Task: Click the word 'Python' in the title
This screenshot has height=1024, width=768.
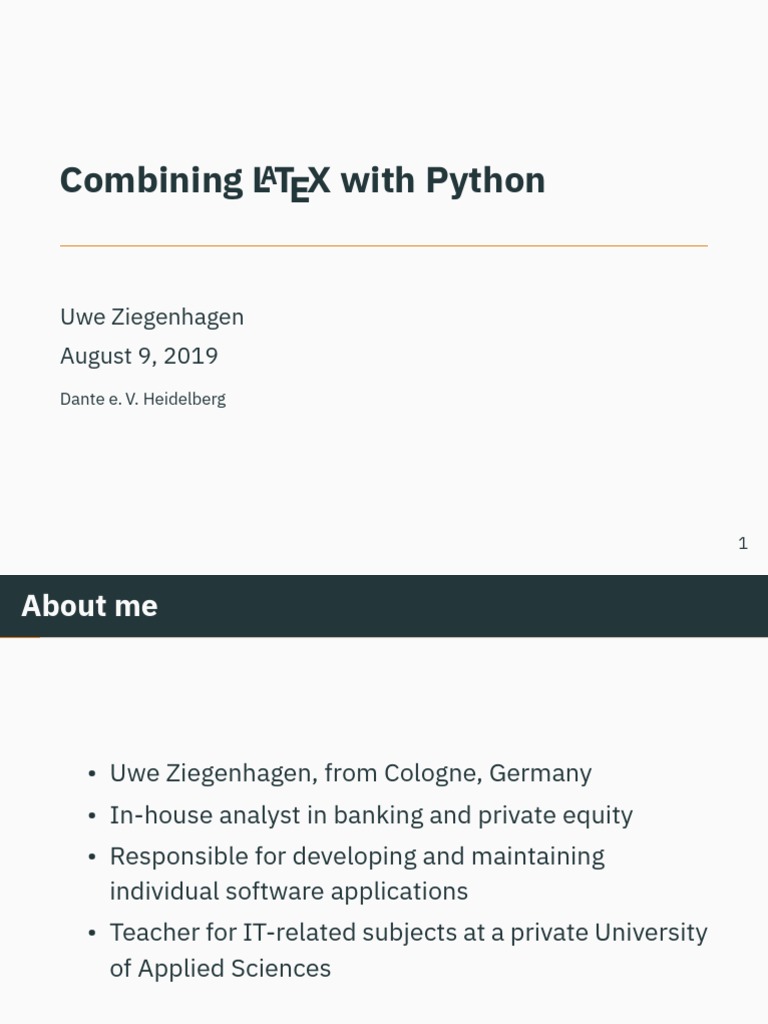Action: coord(485,181)
